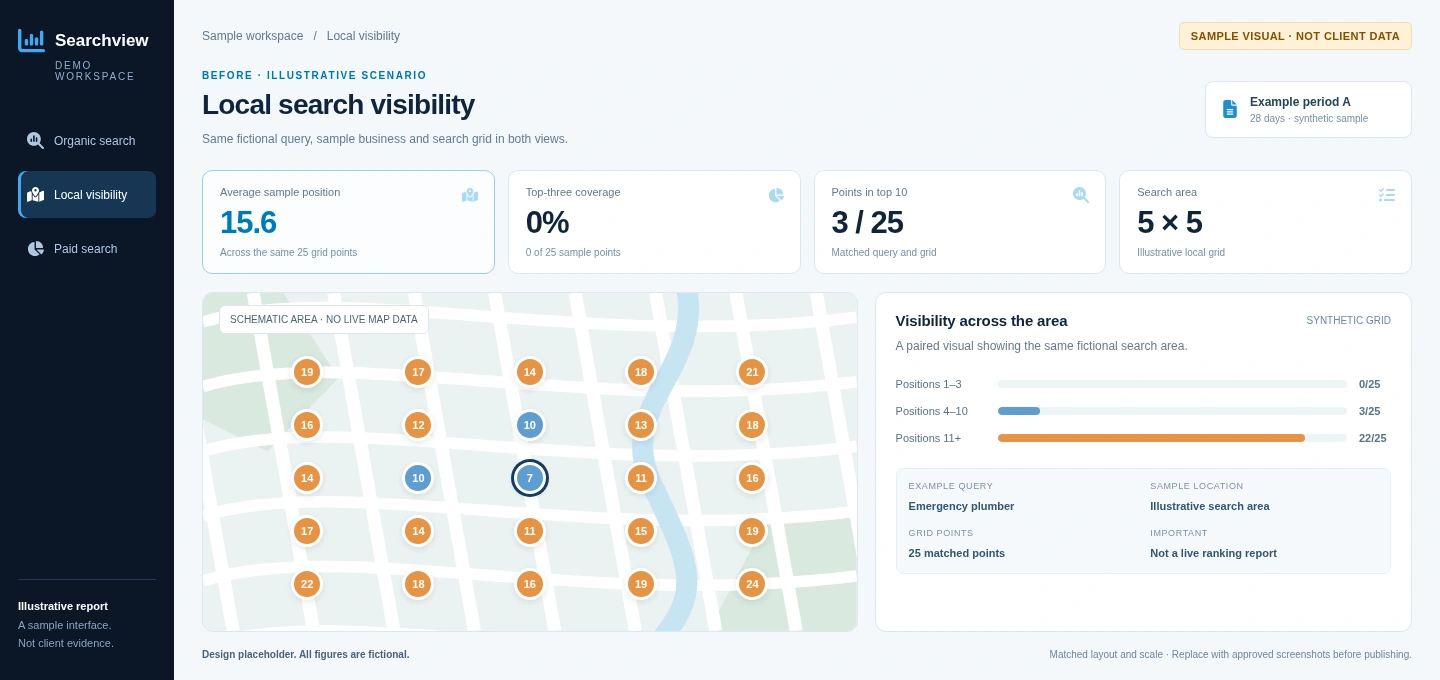Click the Matched query and grid caption
The height and width of the screenshot is (680, 1440).
click(x=884, y=253)
